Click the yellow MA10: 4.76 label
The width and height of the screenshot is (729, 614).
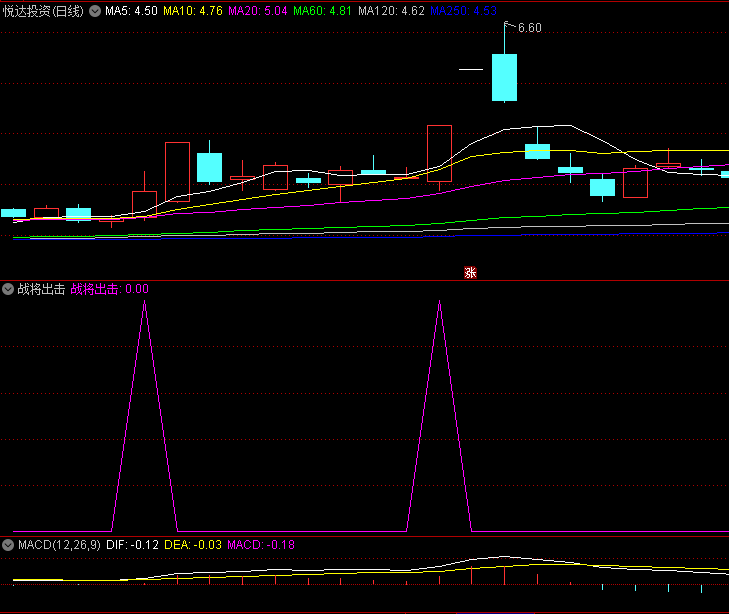(x=192, y=11)
